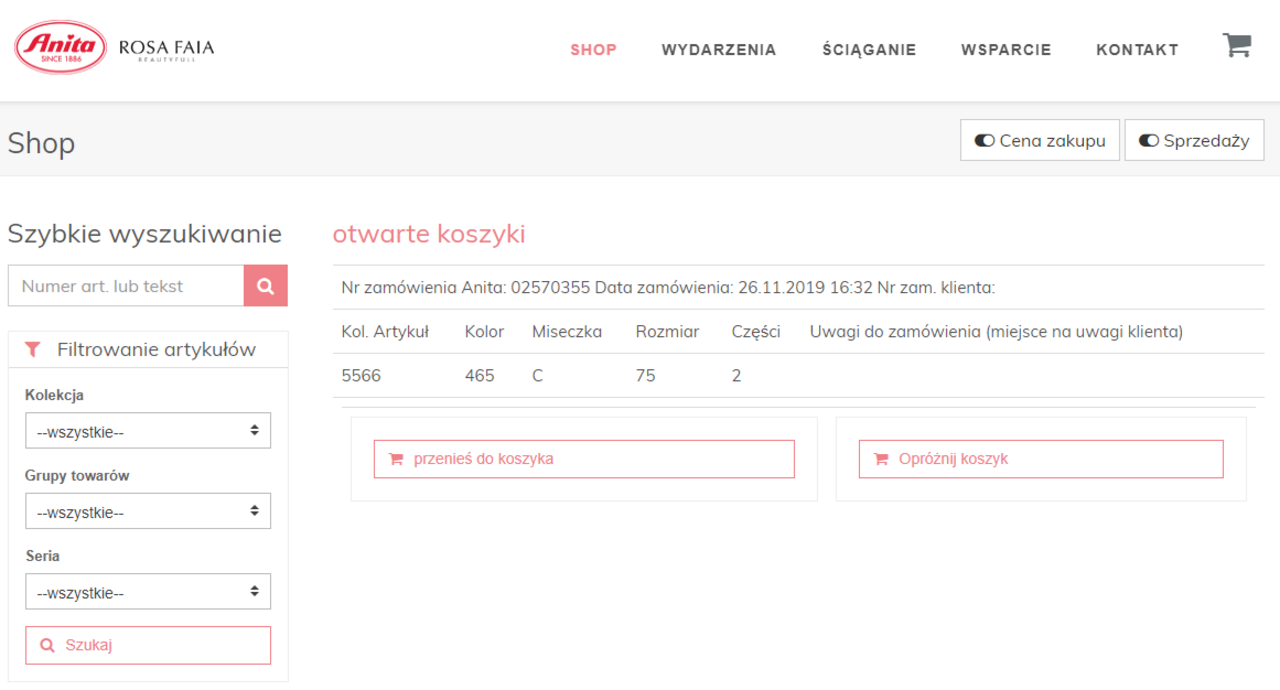1280x690 pixels.
Task: Open the Seria dropdown
Action: (148, 592)
